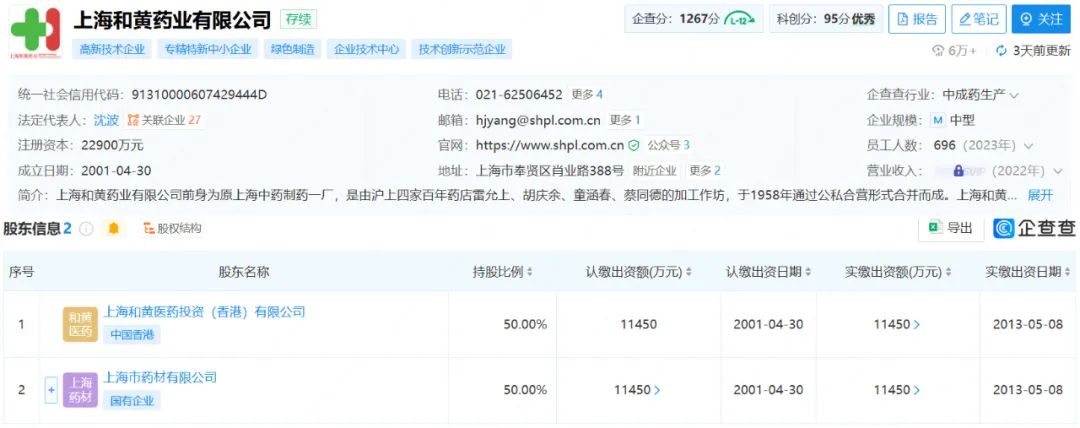Click the 绿色制造 tag
This screenshot has width=1080, height=428.
pyautogui.click(x=292, y=49)
